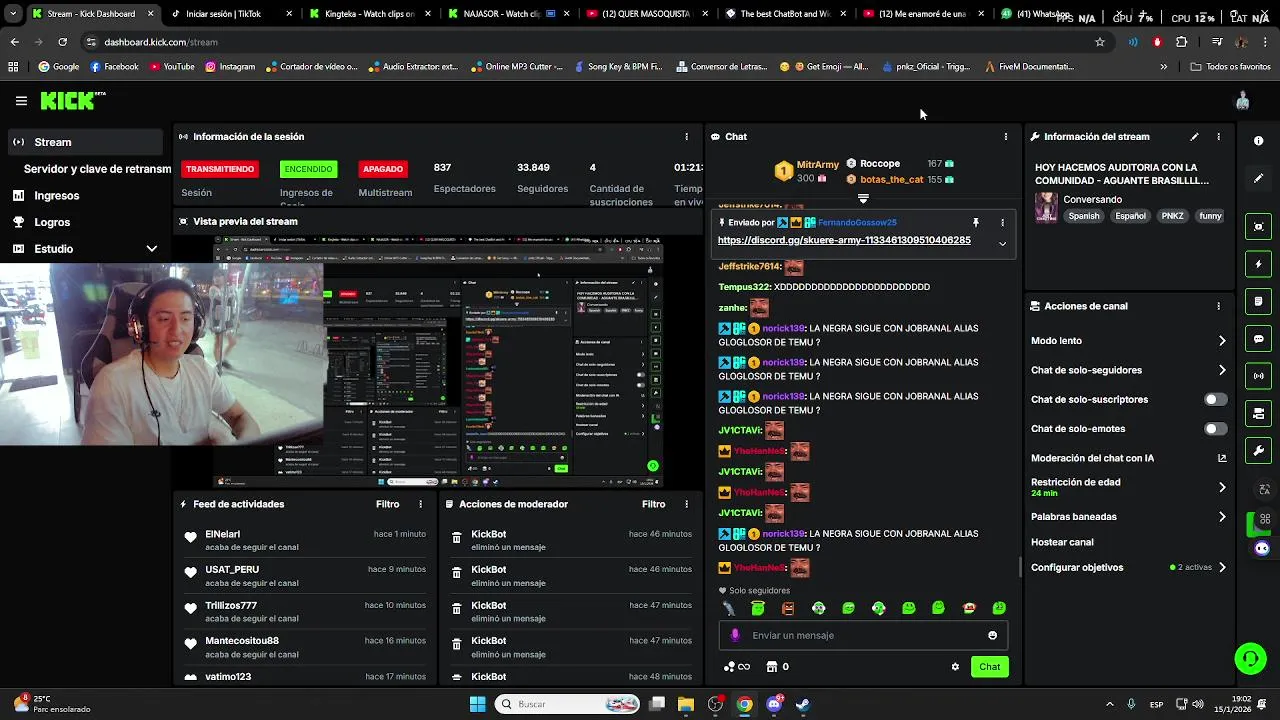1280x720 pixels.
Task: Click the green headset support button
Action: click(1250, 658)
